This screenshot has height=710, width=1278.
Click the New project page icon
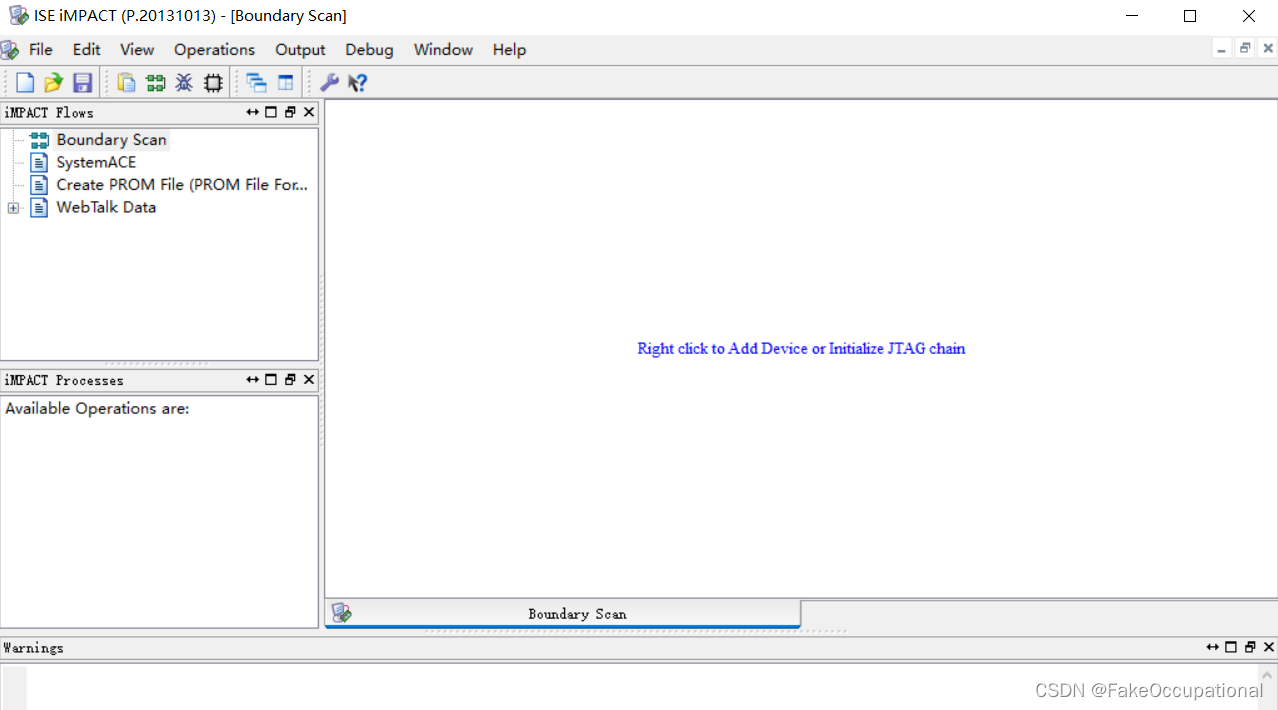[25, 83]
